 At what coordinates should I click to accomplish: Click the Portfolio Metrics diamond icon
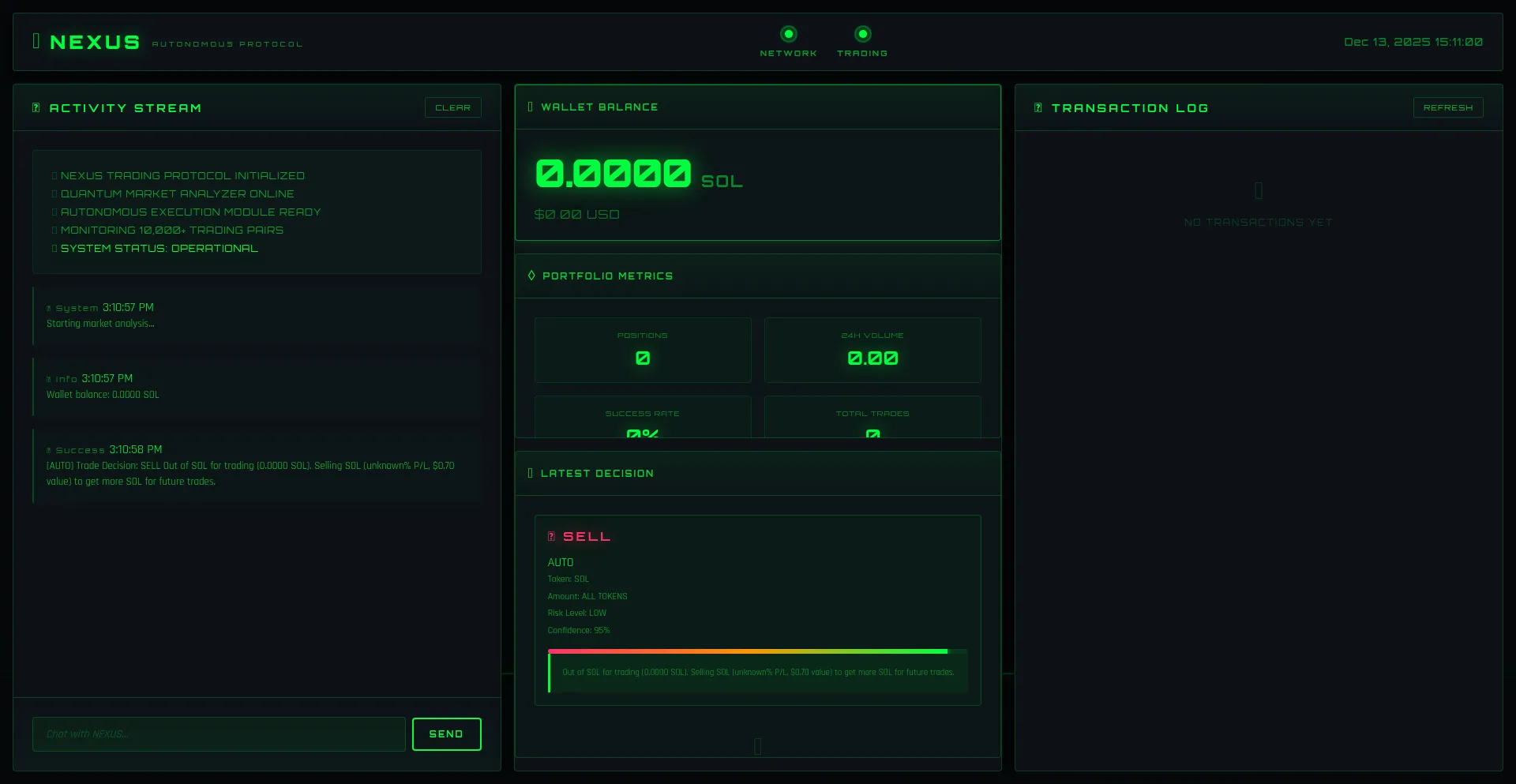[x=531, y=276]
